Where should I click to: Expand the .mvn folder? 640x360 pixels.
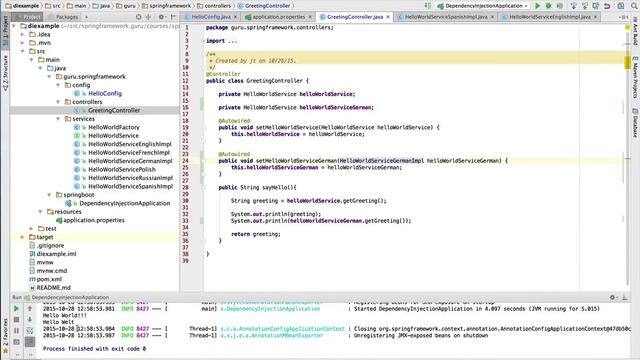pyautogui.click(x=23, y=43)
